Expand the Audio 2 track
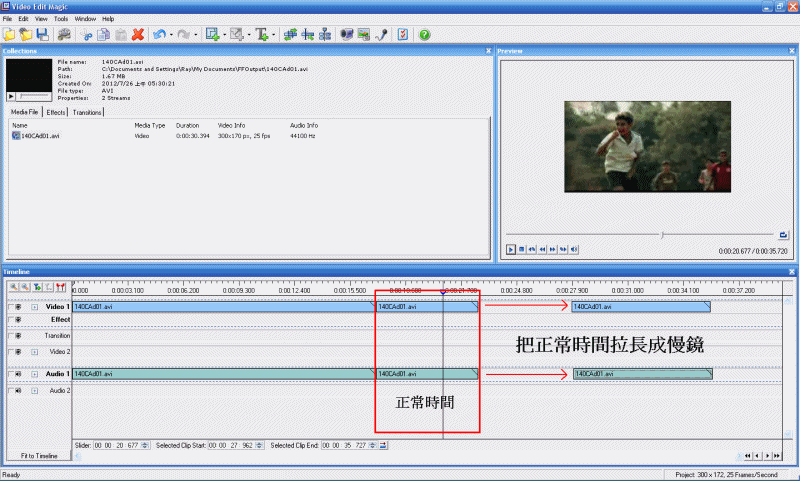Image resolution: width=800 pixels, height=481 pixels. click(35, 391)
